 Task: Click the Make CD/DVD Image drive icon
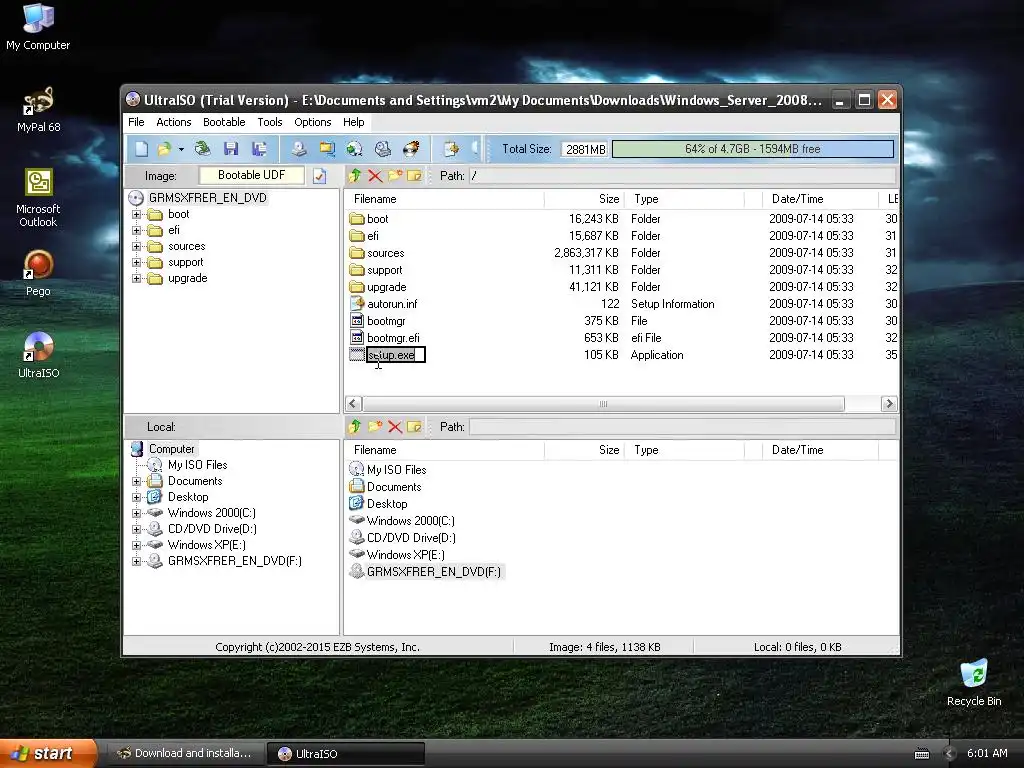click(x=299, y=149)
